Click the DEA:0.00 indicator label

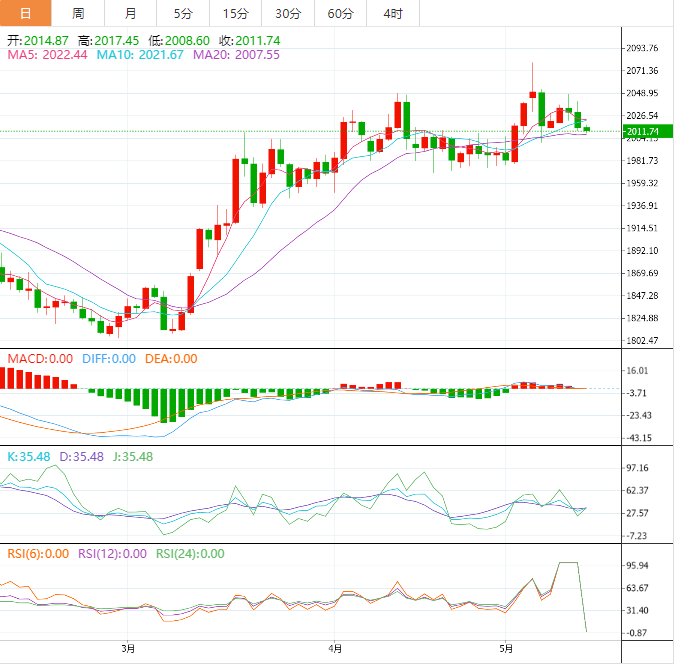click(x=171, y=358)
